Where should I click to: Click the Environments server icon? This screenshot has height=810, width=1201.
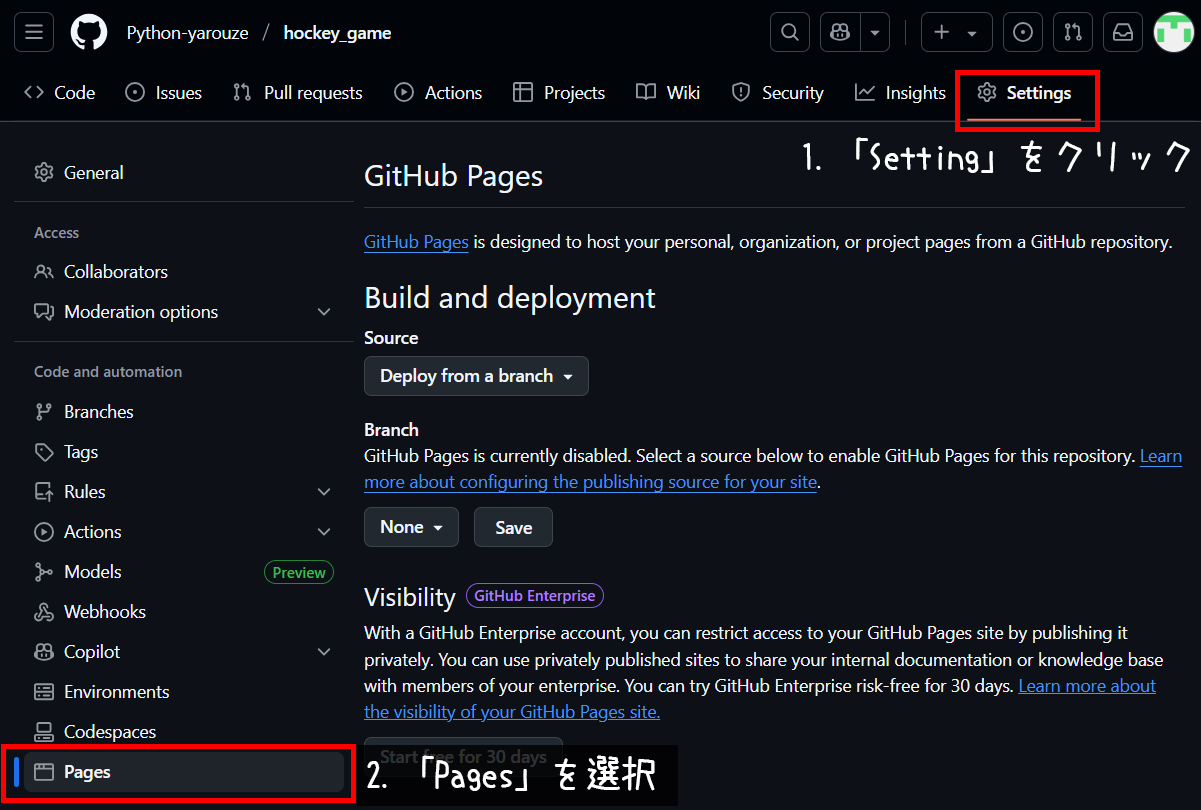tap(44, 692)
